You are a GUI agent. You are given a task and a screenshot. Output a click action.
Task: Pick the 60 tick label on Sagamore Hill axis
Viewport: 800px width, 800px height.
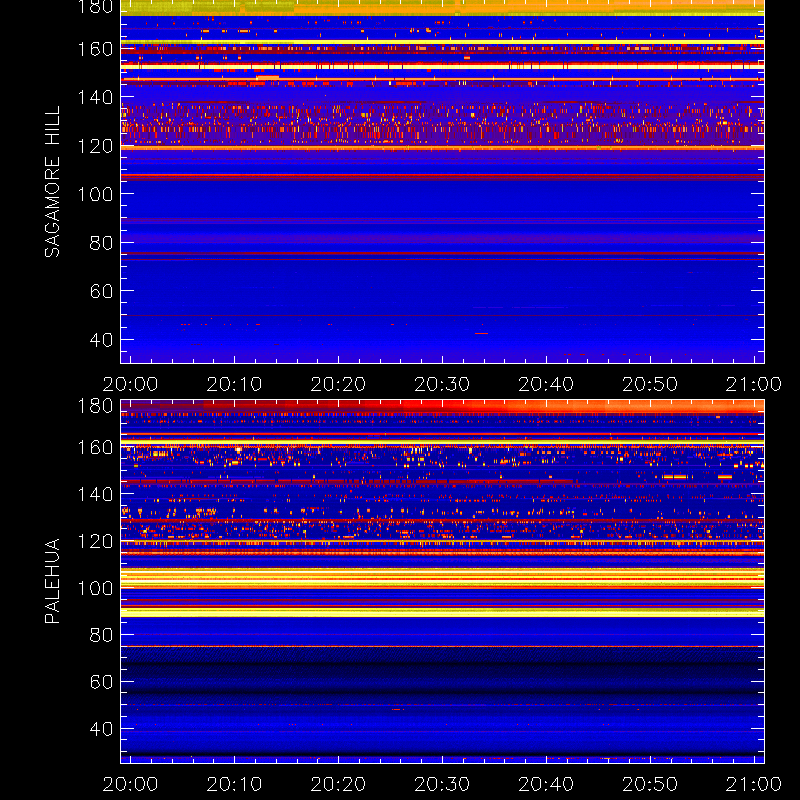(101, 291)
